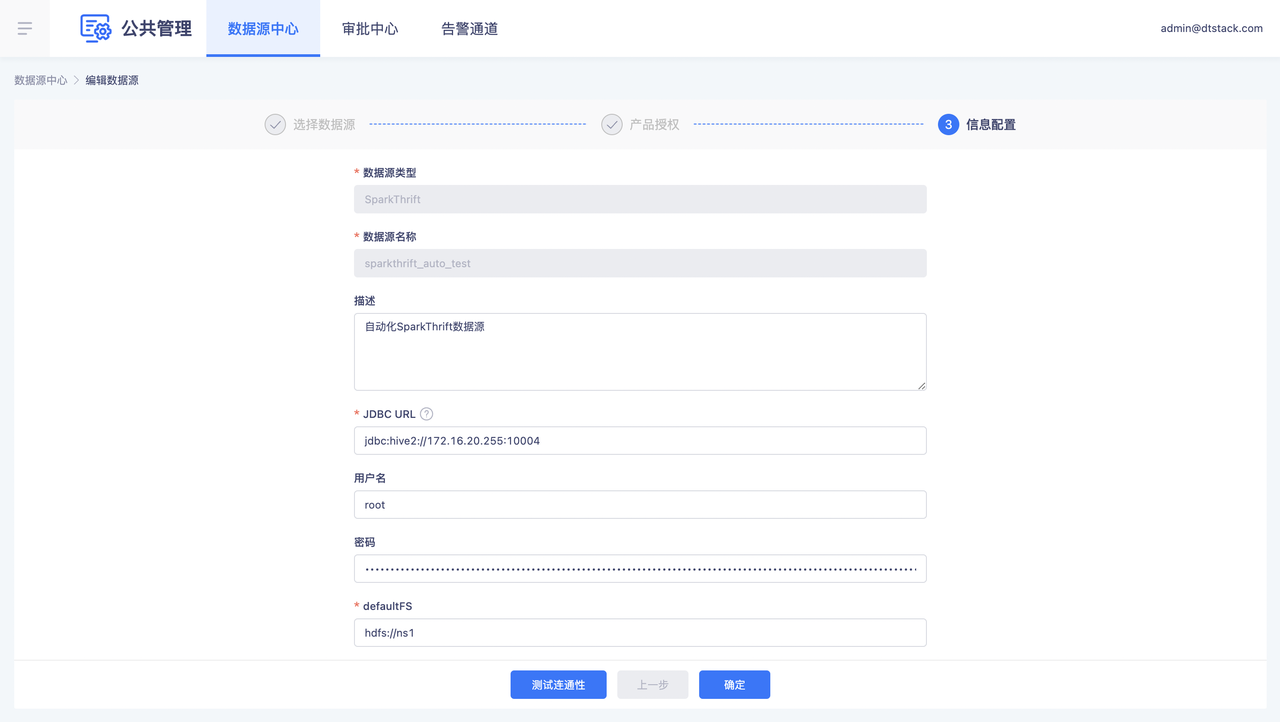
Task: Click the 上一步 previous step button
Action: [x=652, y=685]
